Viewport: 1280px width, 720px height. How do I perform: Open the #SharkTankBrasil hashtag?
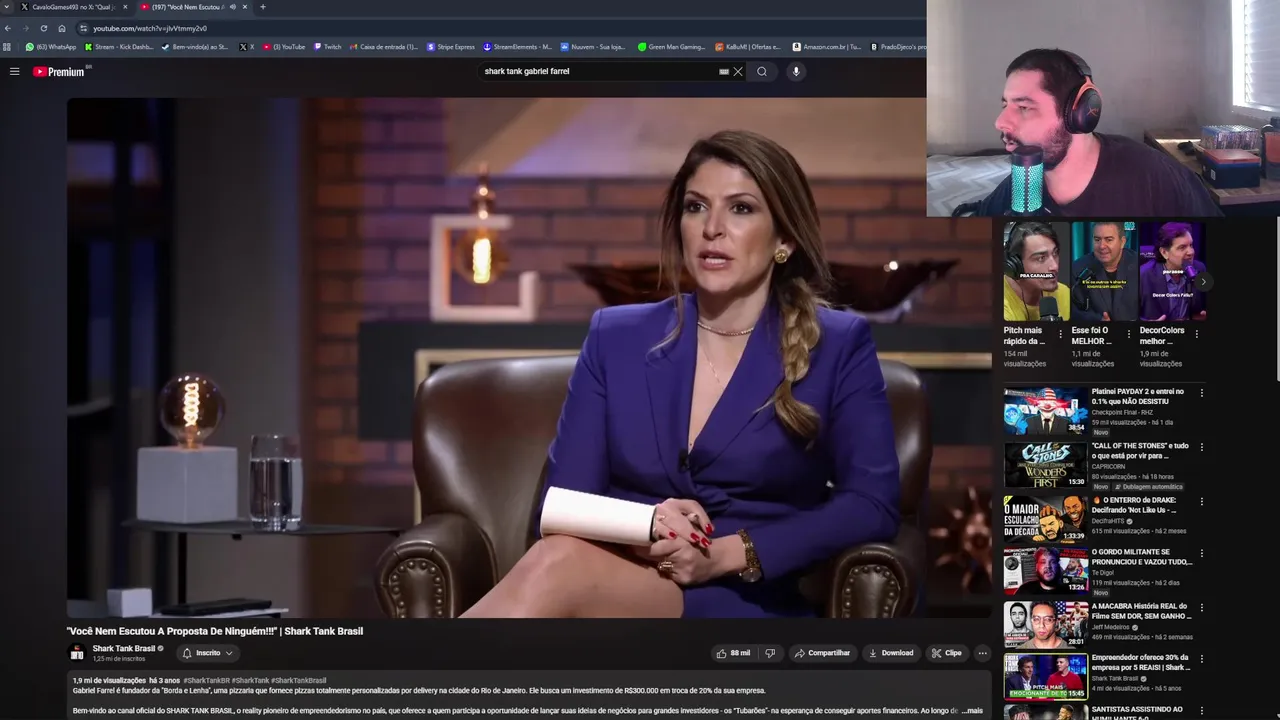[x=298, y=680]
